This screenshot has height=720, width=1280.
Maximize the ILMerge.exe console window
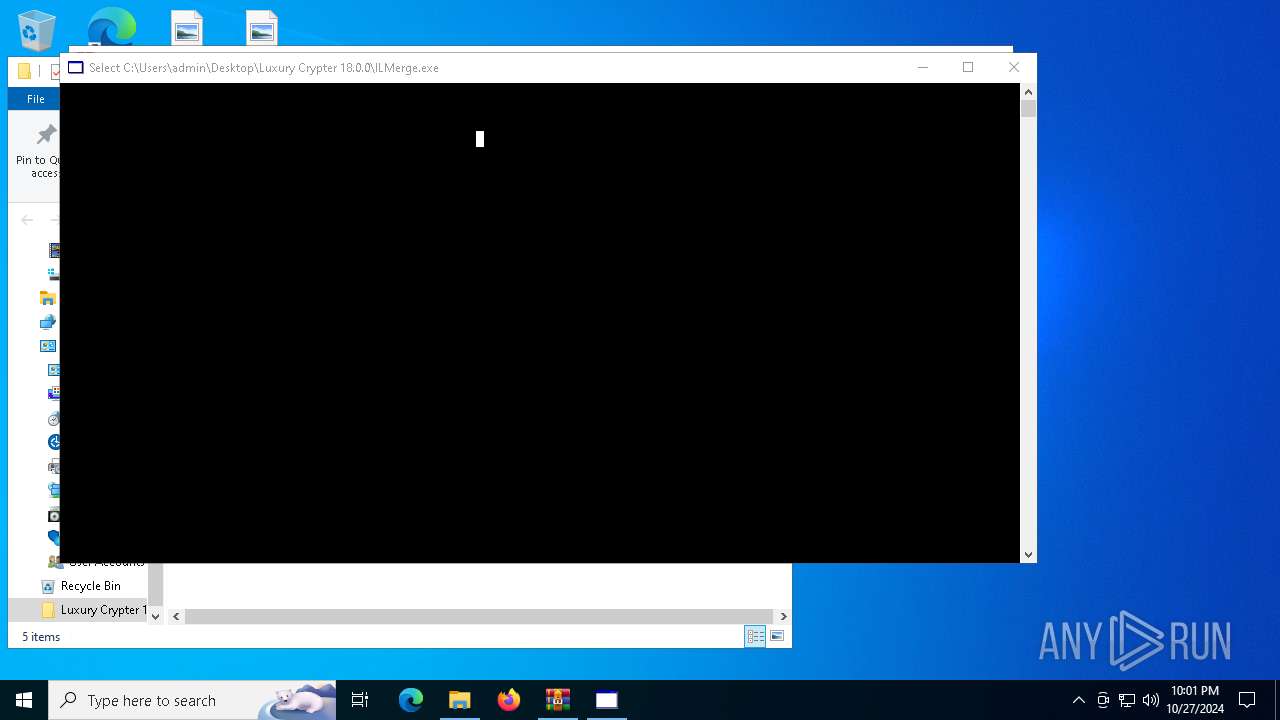point(968,67)
